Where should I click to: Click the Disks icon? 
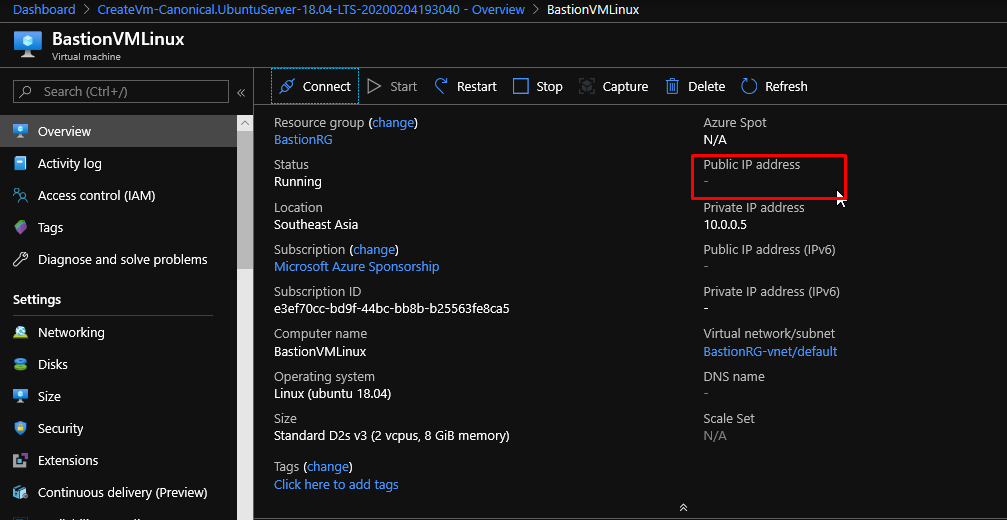pos(21,364)
